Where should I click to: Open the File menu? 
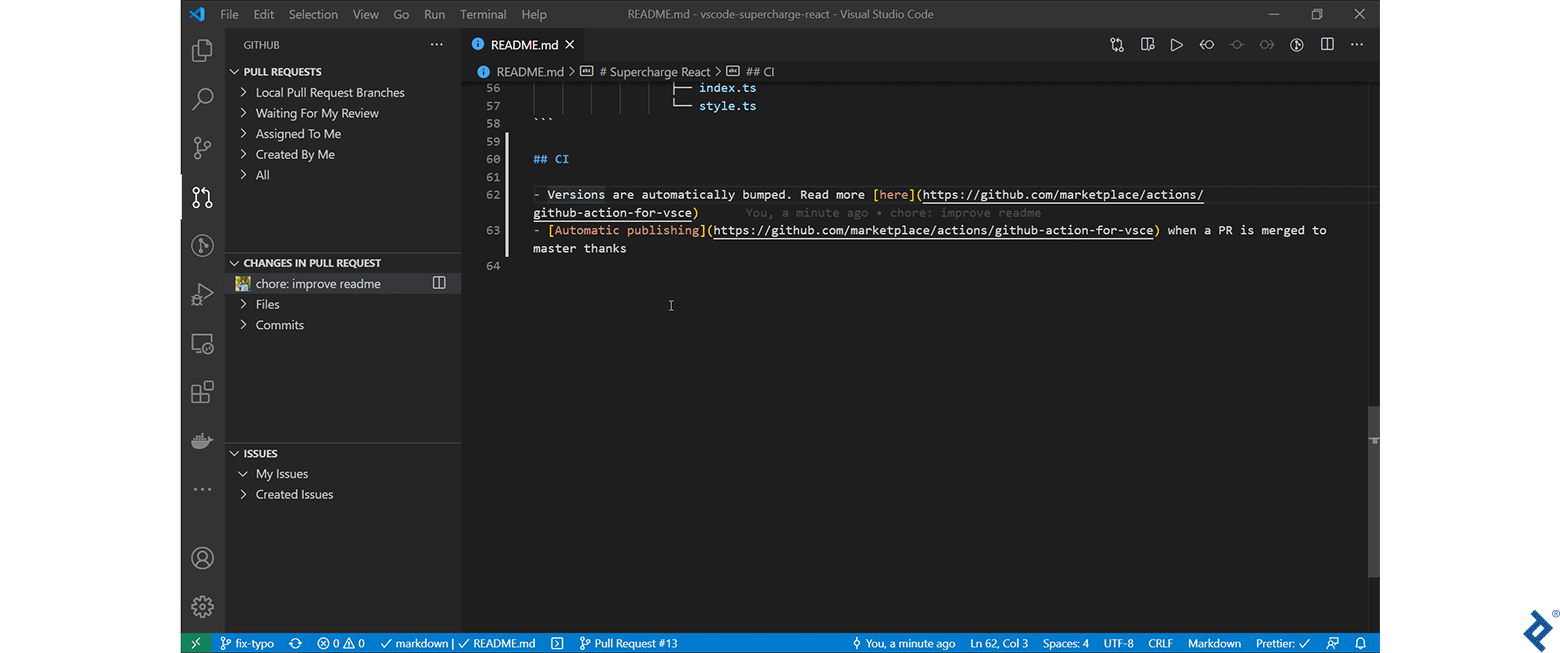pos(229,14)
